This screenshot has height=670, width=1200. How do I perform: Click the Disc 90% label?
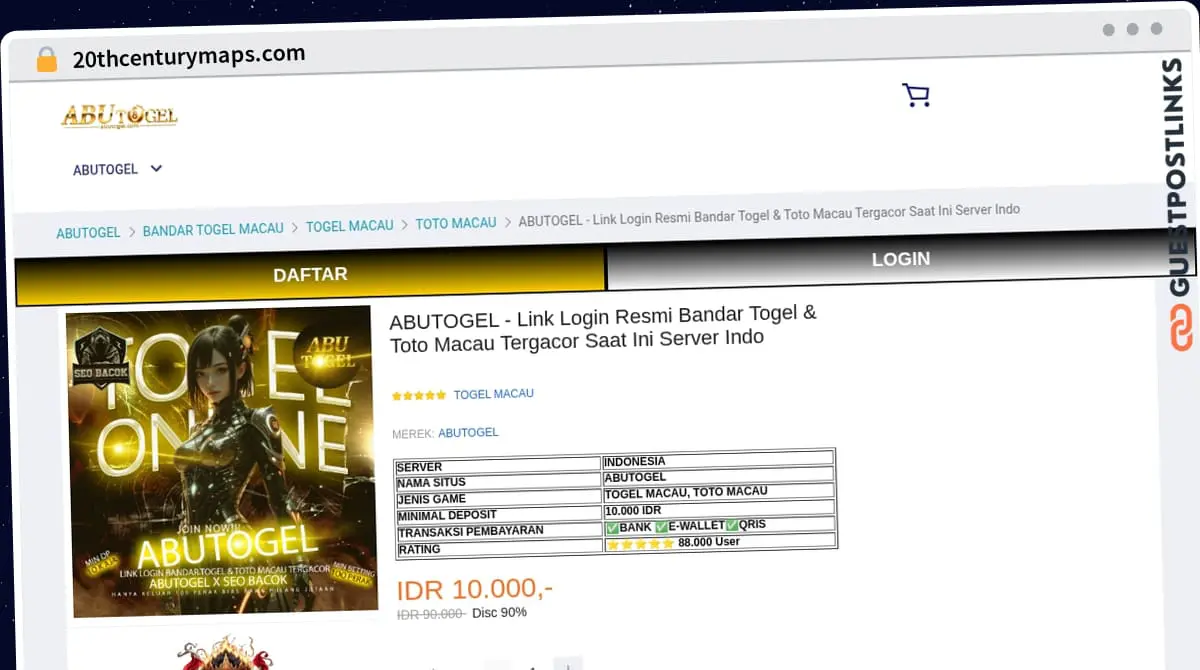coord(499,612)
